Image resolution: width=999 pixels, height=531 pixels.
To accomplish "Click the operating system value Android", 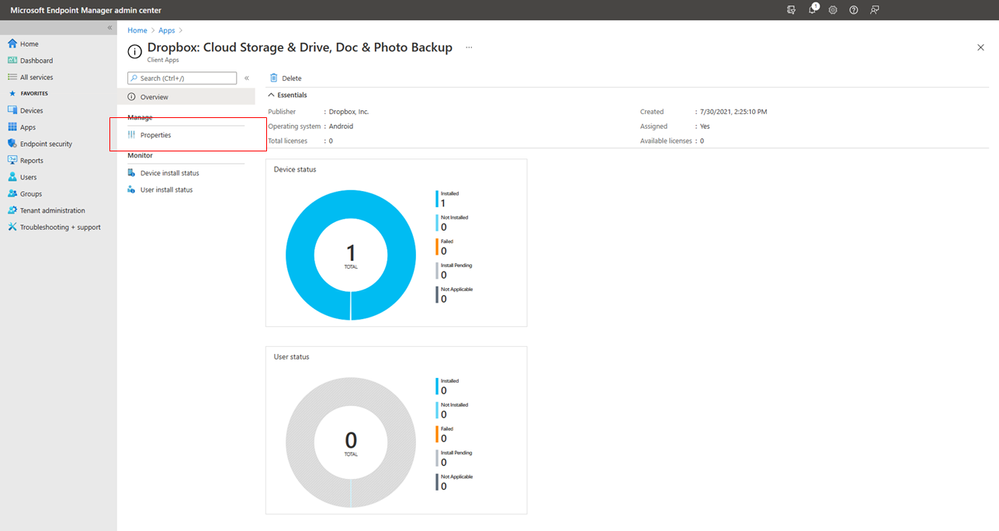I will pyautogui.click(x=341, y=126).
